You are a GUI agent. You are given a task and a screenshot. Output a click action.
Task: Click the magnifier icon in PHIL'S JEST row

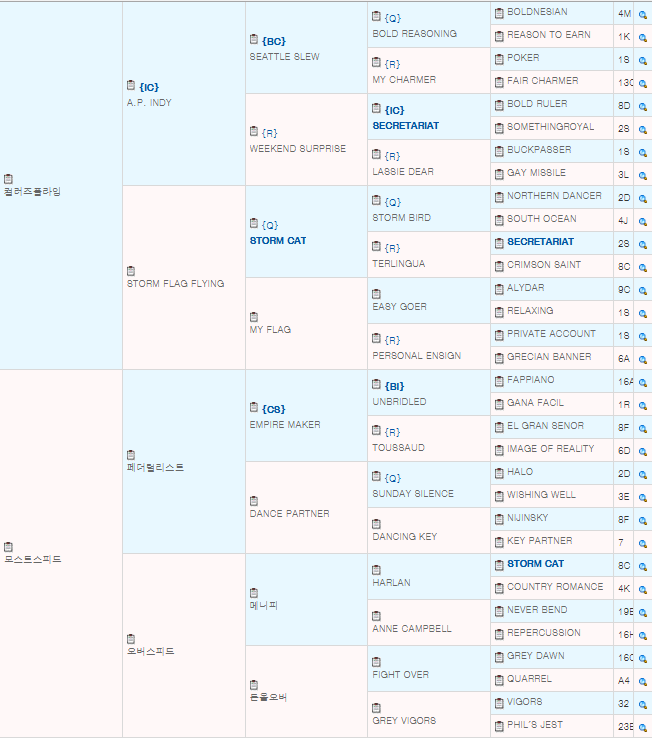tap(643, 728)
